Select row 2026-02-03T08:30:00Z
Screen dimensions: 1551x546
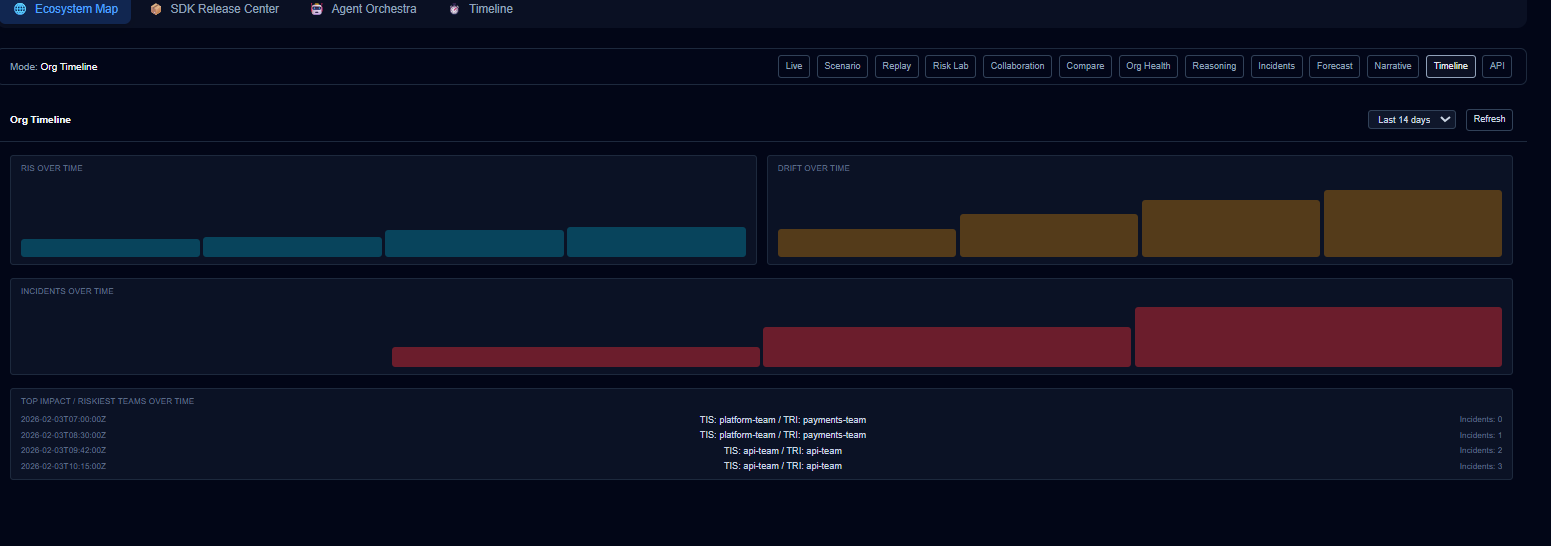pos(761,435)
